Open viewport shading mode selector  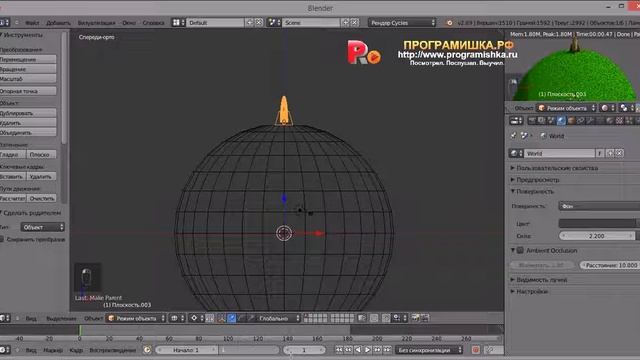pyautogui.click(x=177, y=318)
